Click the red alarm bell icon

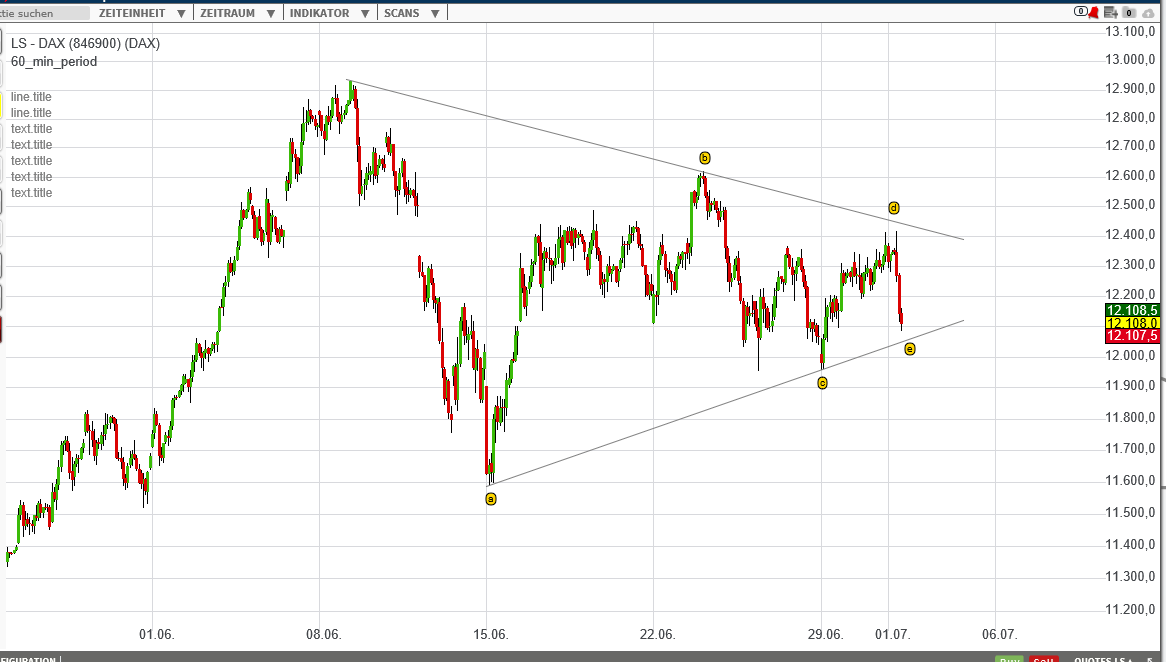click(1094, 12)
